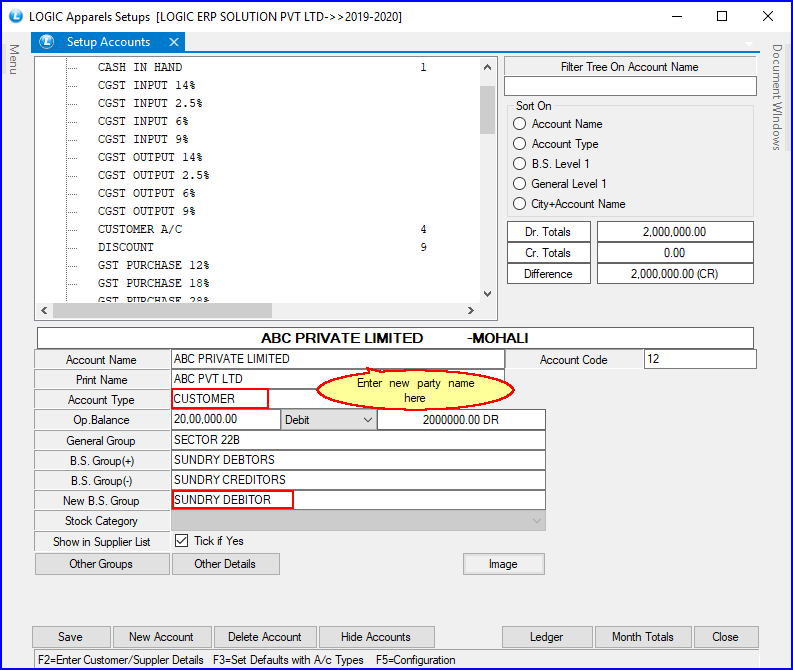Viewport: 793px width, 670px height.
Task: Click the New Account button
Action: [x=161, y=637]
